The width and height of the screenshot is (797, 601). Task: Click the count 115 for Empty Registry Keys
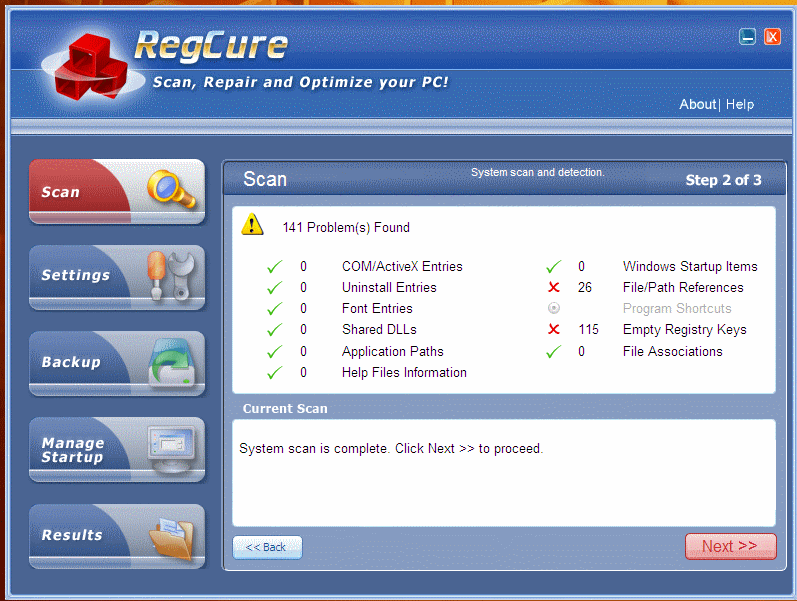[588, 329]
